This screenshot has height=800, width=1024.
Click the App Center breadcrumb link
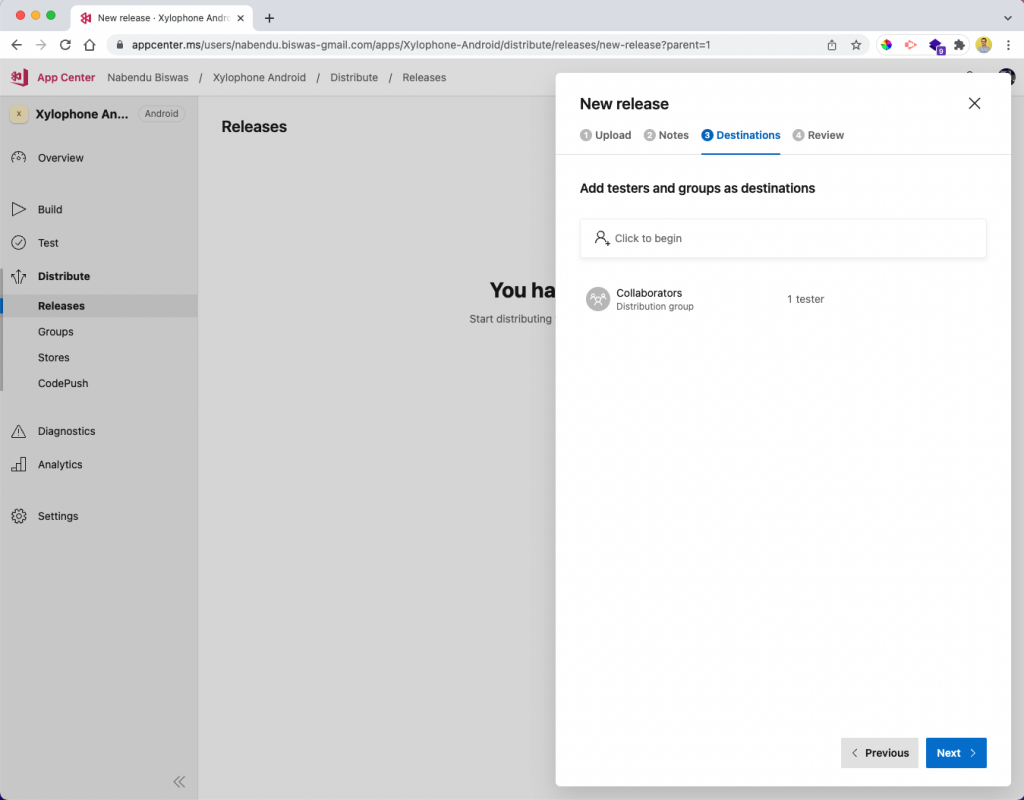(66, 77)
